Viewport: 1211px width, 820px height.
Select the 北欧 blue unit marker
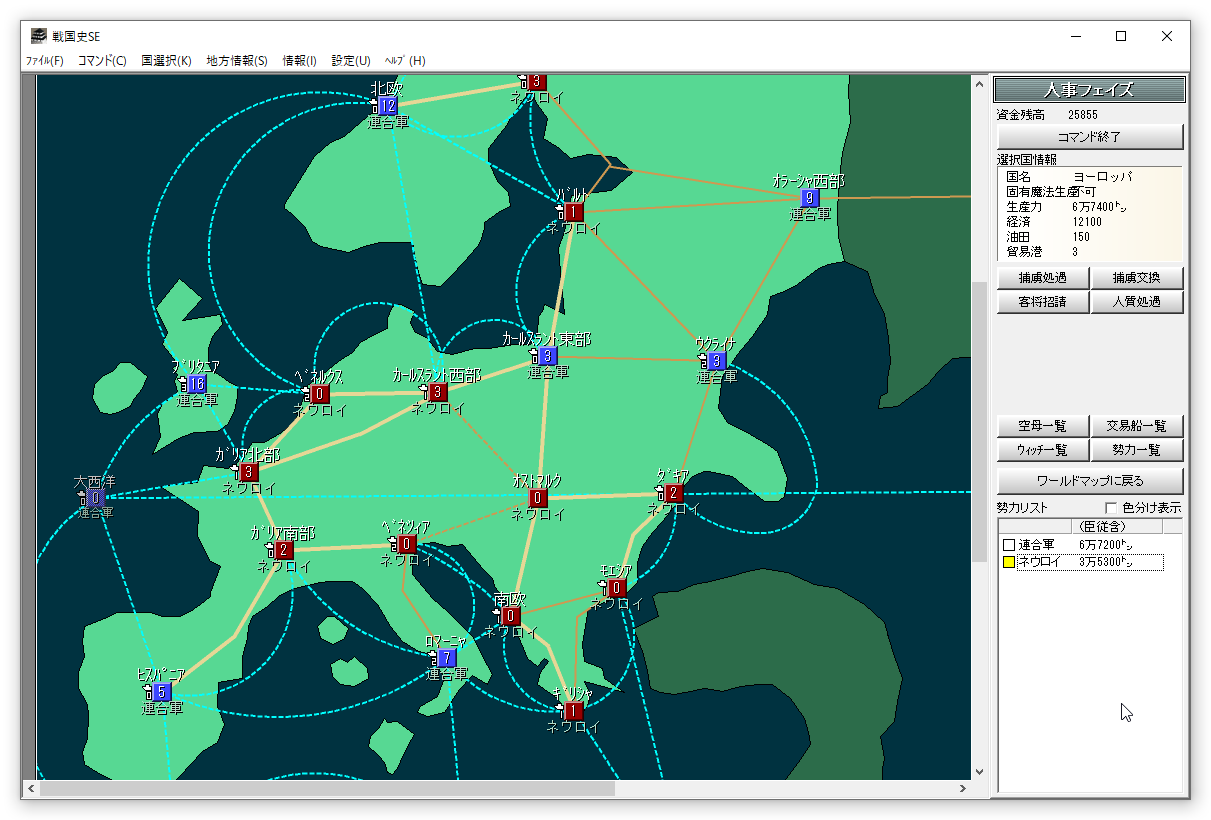click(387, 106)
